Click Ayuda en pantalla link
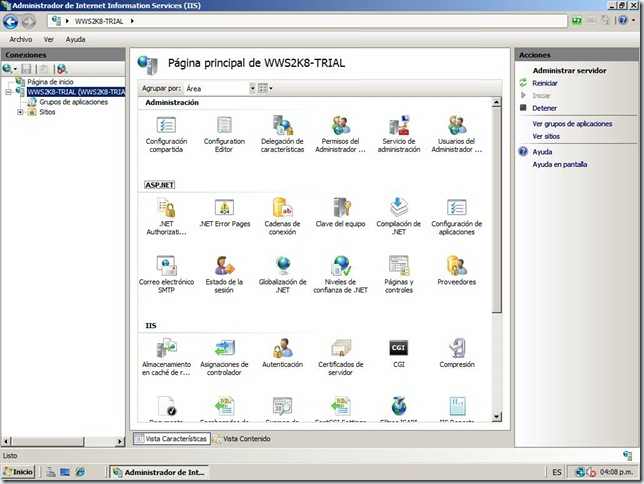This screenshot has width=644, height=484. (x=560, y=164)
